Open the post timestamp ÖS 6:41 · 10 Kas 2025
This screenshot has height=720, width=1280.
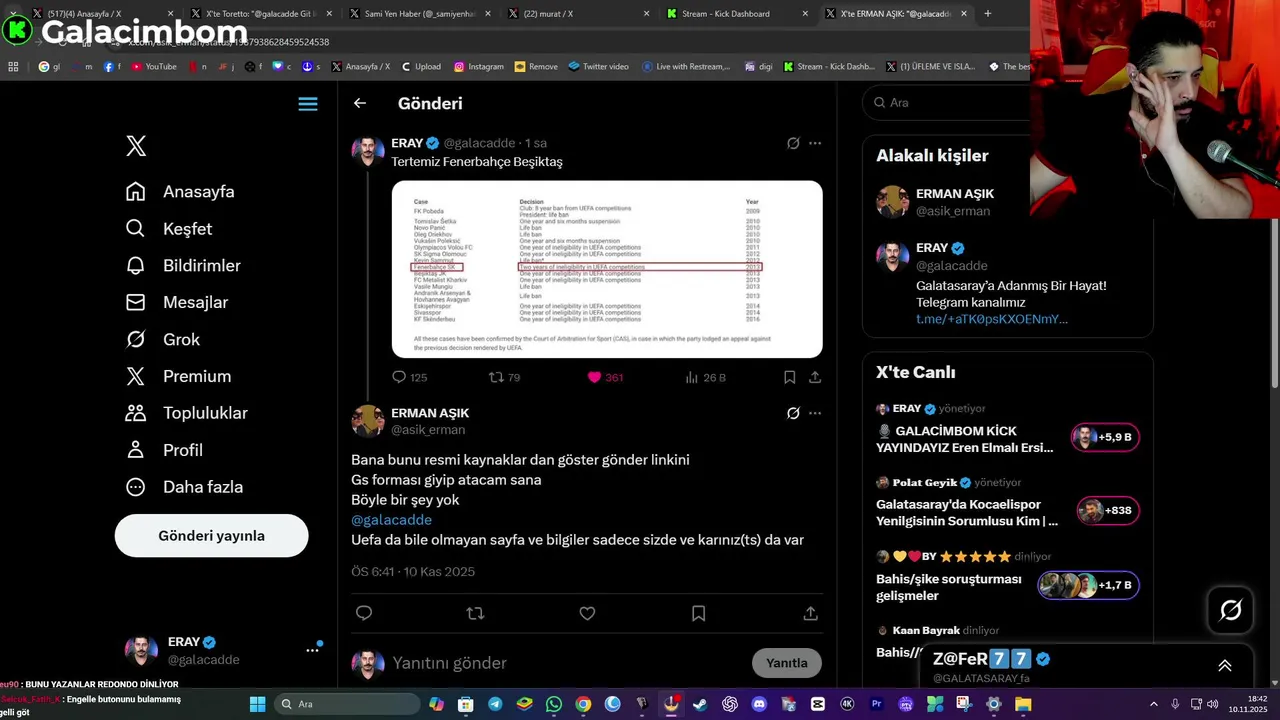(413, 572)
